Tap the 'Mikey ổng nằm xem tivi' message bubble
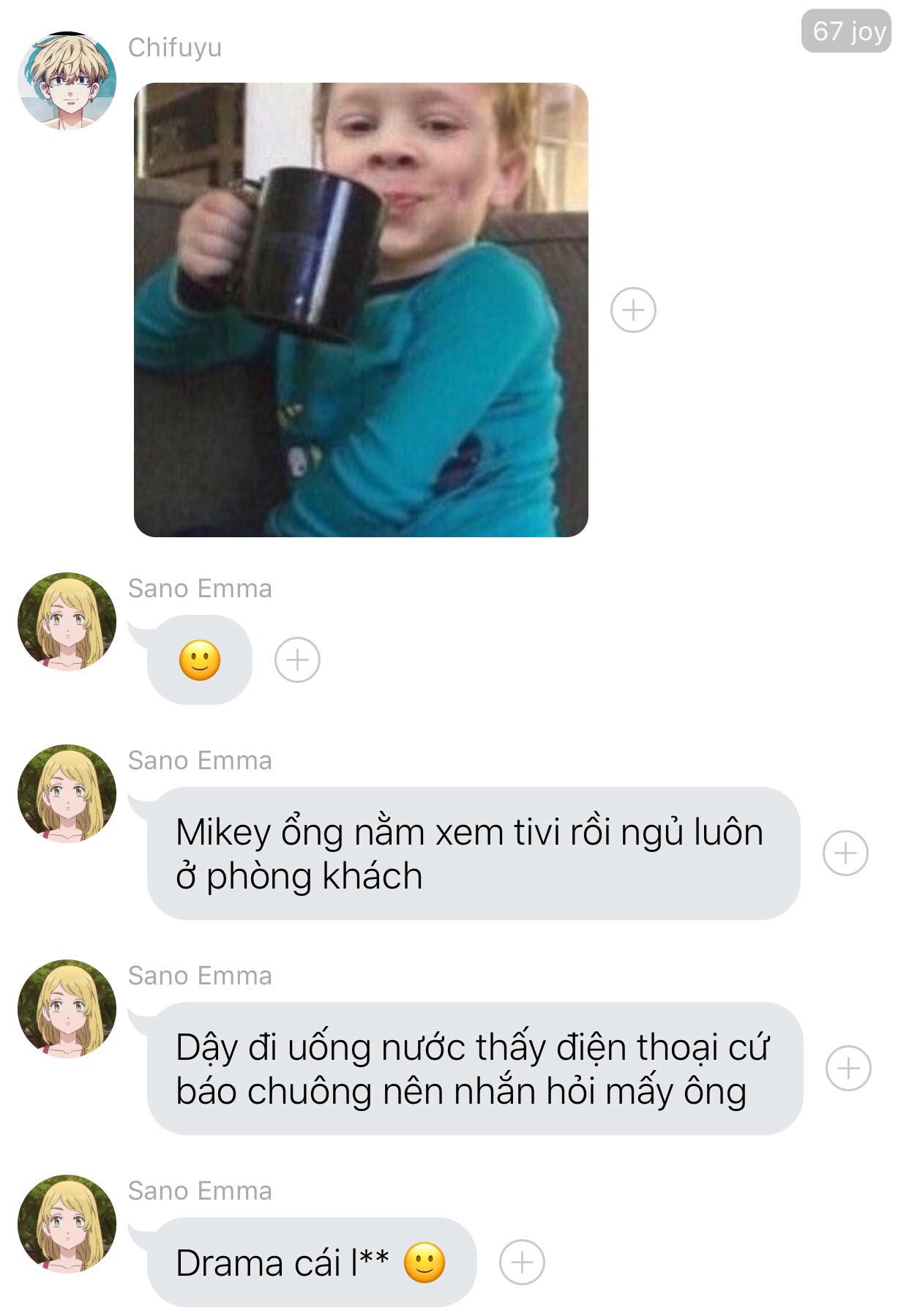Viewport: 909px width, 1316px height. pyautogui.click(x=474, y=853)
